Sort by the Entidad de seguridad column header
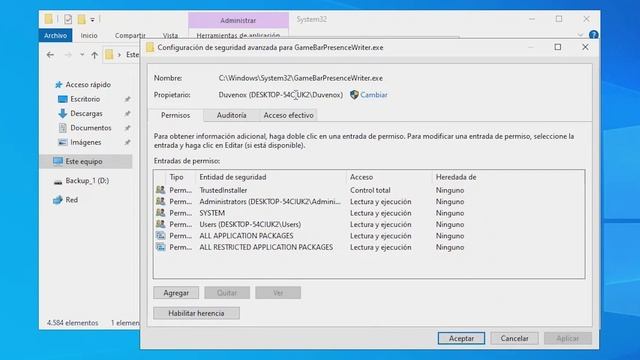Viewport: 640px width, 360px height. [x=271, y=177]
